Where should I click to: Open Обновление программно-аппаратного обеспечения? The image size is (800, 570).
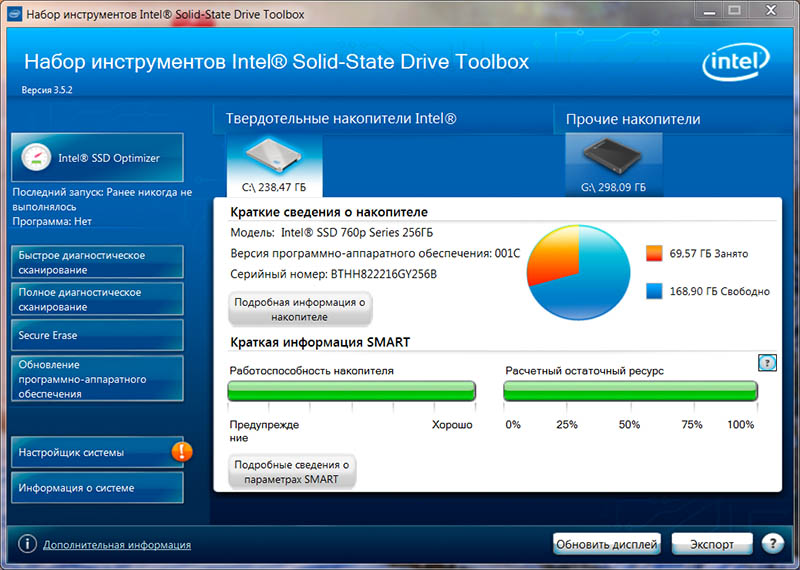coord(97,379)
